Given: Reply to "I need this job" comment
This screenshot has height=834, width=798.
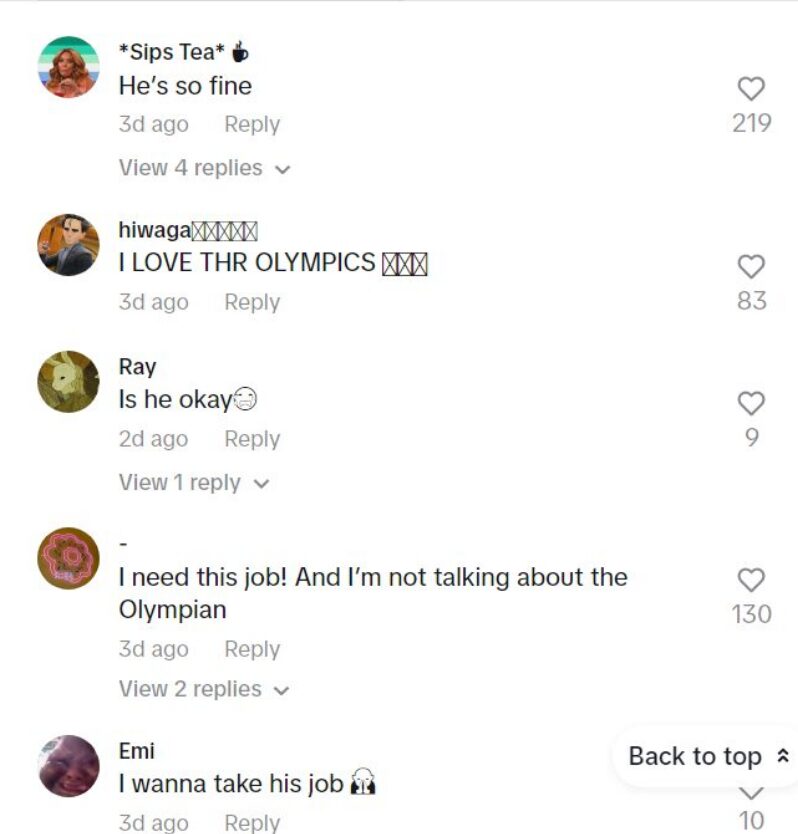Looking at the screenshot, I should (x=252, y=649).
